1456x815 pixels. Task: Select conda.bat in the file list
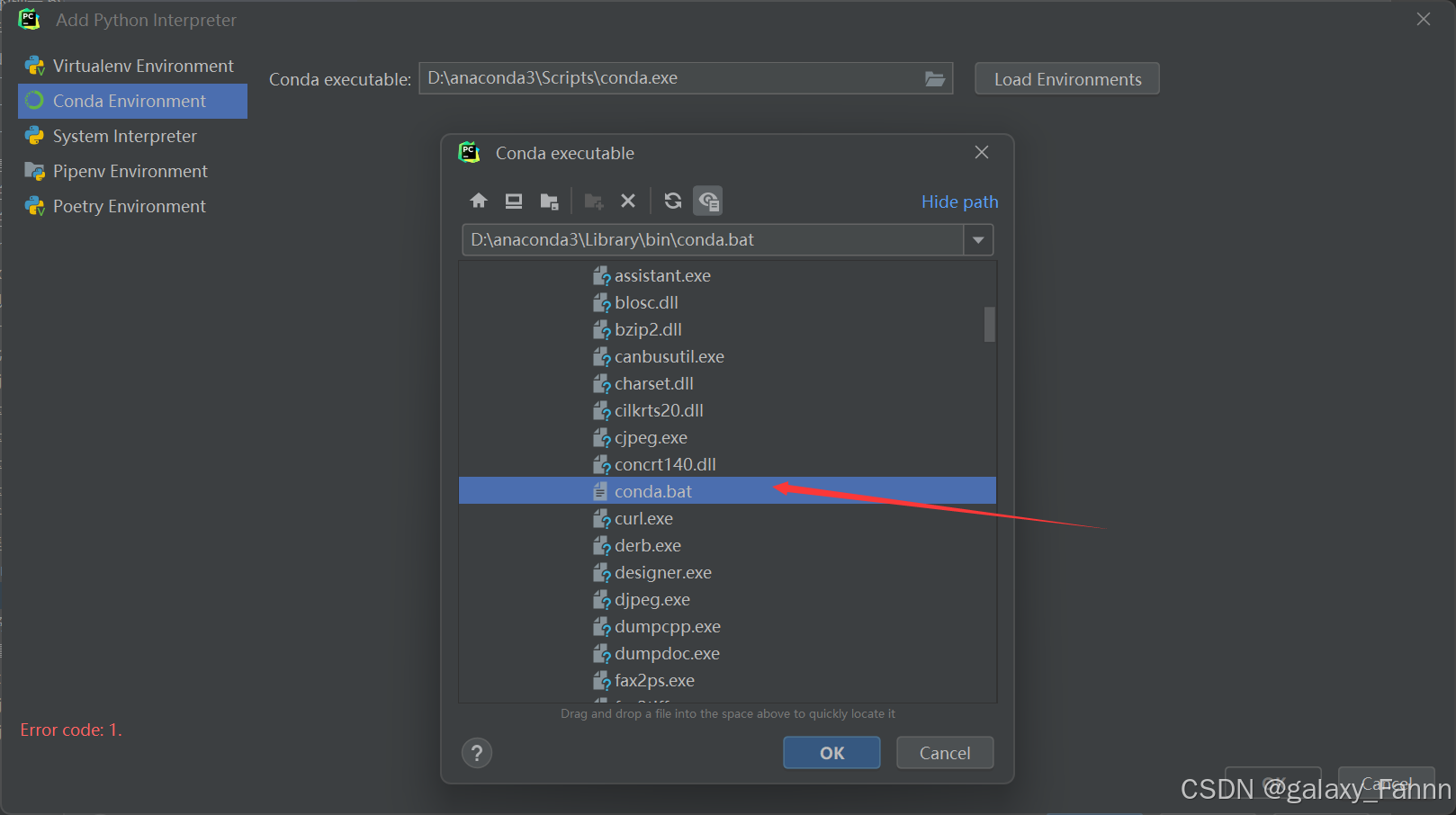pos(652,491)
